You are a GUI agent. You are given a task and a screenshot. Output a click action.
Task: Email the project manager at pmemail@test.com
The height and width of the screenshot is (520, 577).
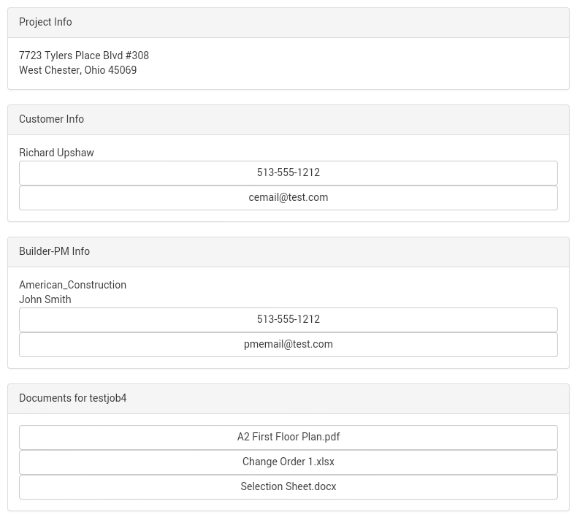click(x=288, y=344)
